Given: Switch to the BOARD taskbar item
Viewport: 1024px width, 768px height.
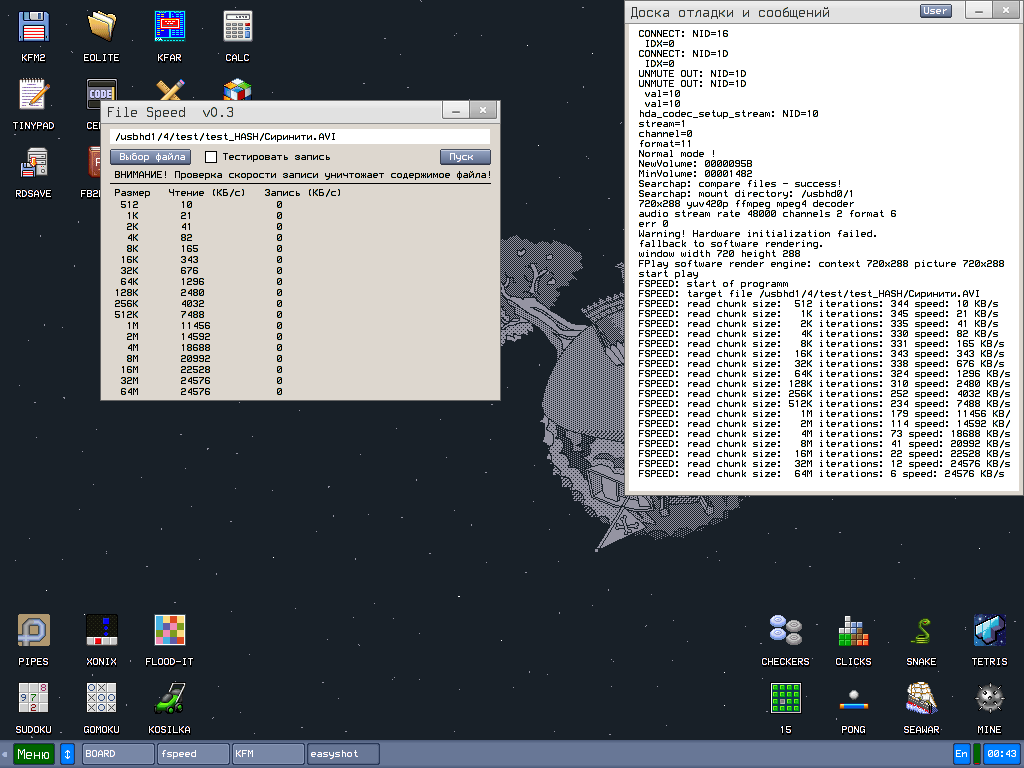Looking at the screenshot, I should click(x=118, y=753).
